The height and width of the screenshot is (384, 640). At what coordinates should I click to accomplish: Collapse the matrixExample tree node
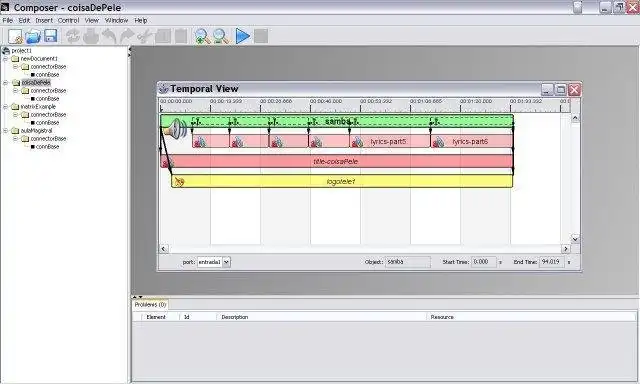pos(6,107)
